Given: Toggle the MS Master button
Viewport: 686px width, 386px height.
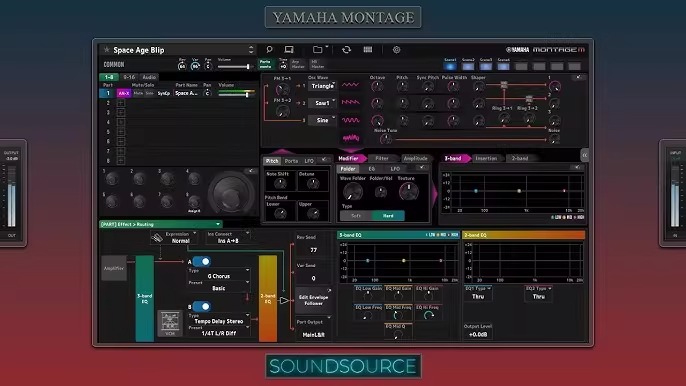Looking at the screenshot, I should (317, 64).
